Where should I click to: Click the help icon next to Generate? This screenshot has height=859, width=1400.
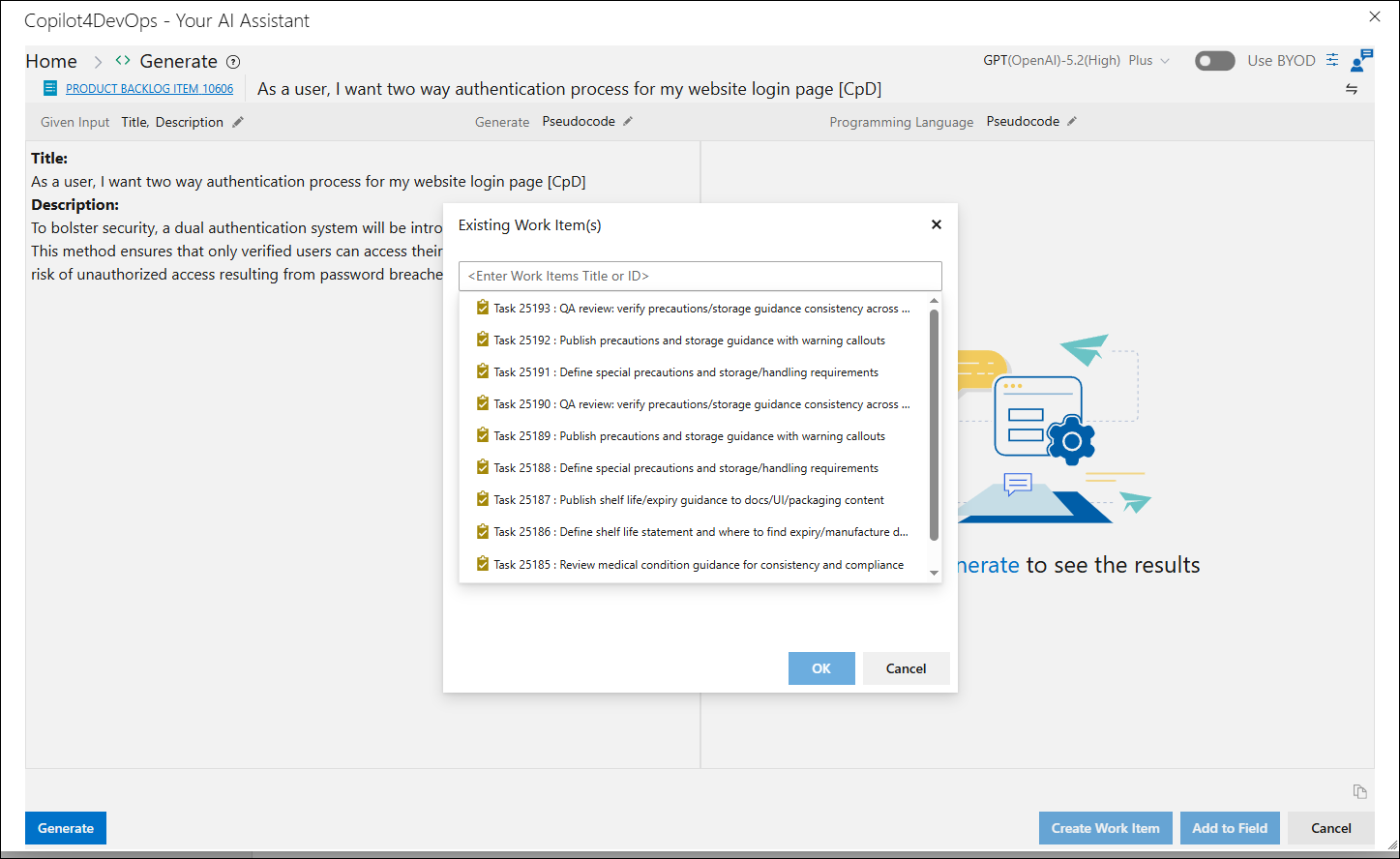coord(233,62)
